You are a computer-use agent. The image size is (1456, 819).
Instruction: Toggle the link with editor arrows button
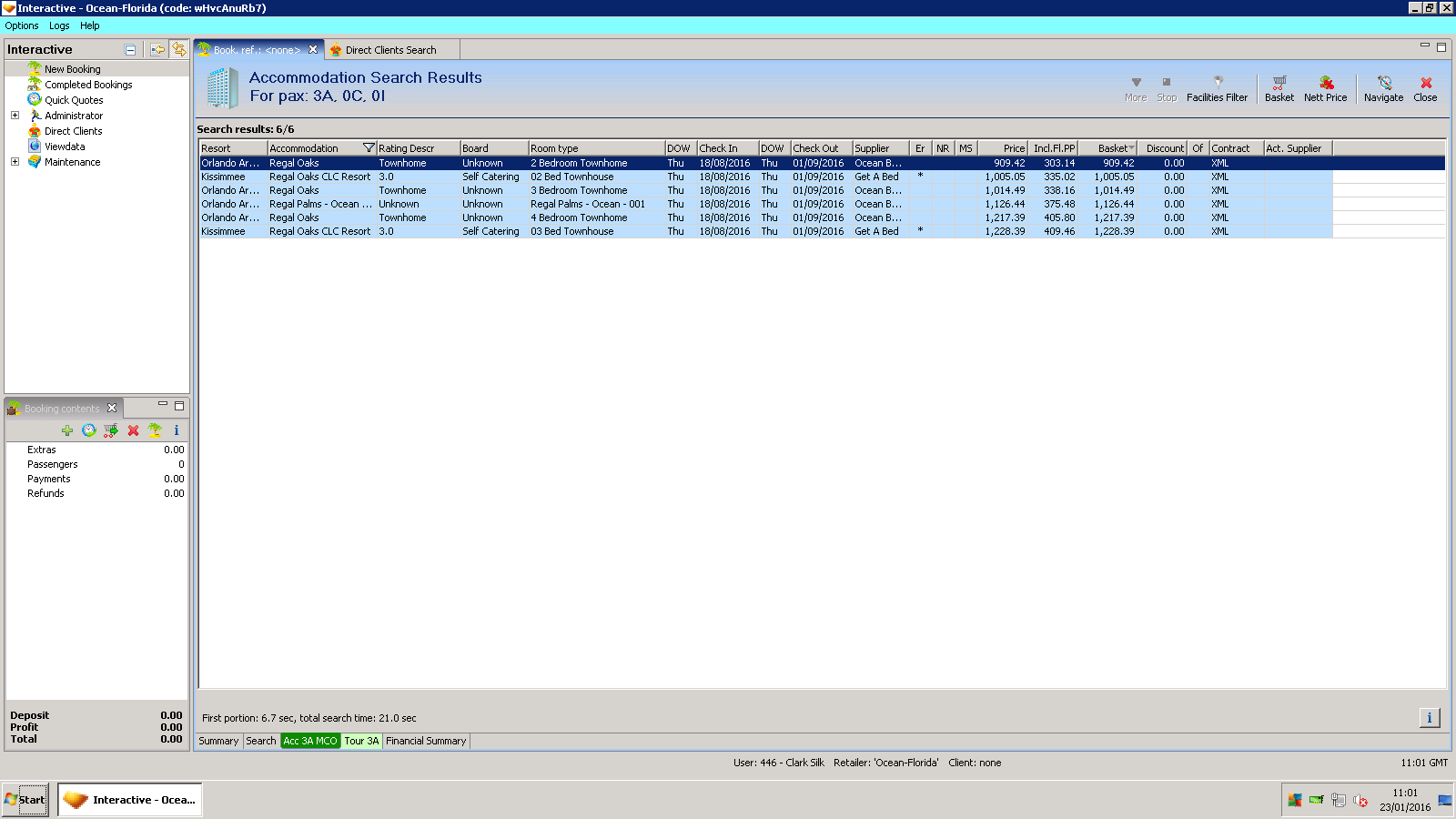point(179,49)
